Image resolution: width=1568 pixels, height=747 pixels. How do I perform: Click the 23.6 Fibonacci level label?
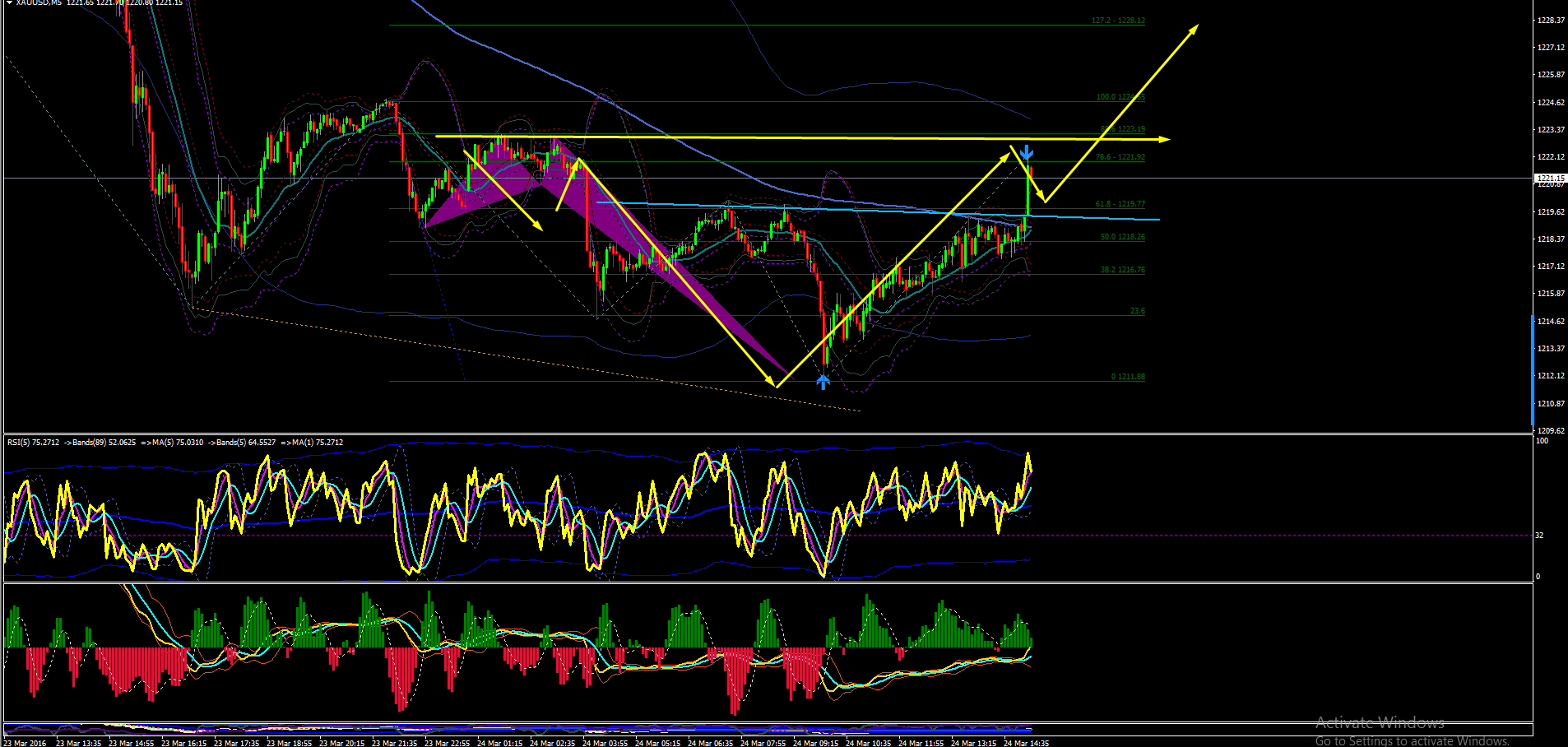click(x=1137, y=311)
